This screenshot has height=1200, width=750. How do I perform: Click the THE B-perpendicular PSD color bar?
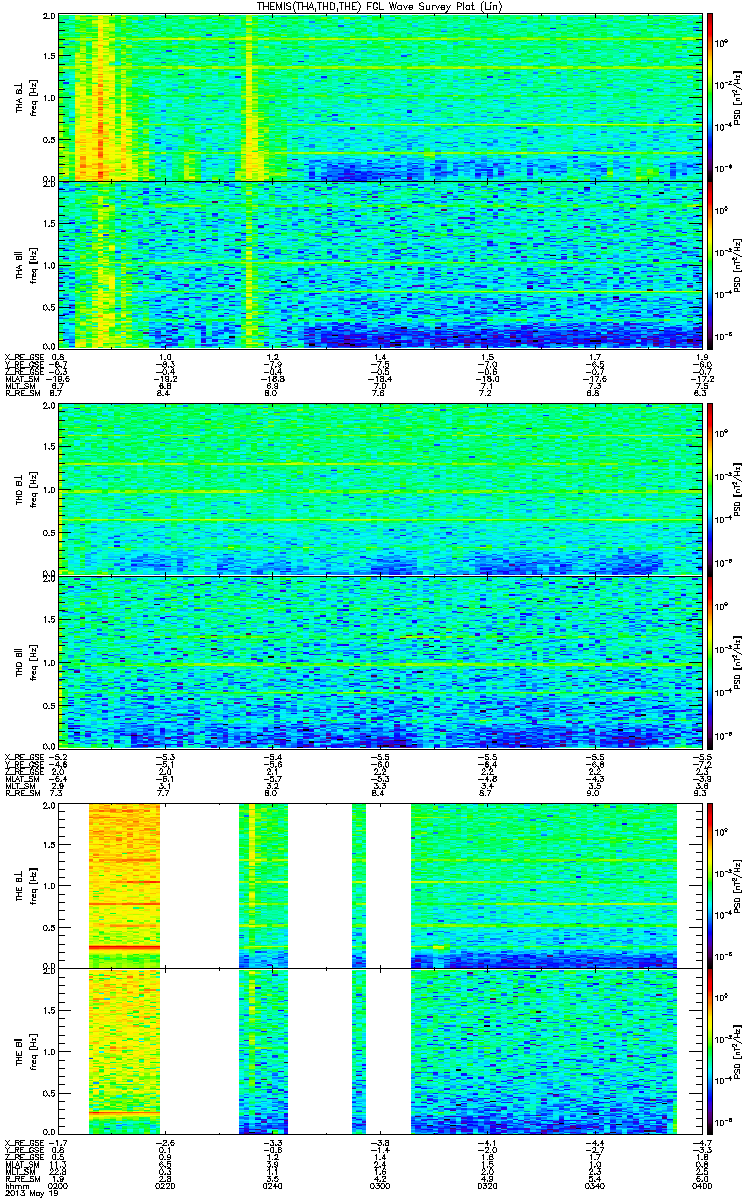click(x=711, y=885)
